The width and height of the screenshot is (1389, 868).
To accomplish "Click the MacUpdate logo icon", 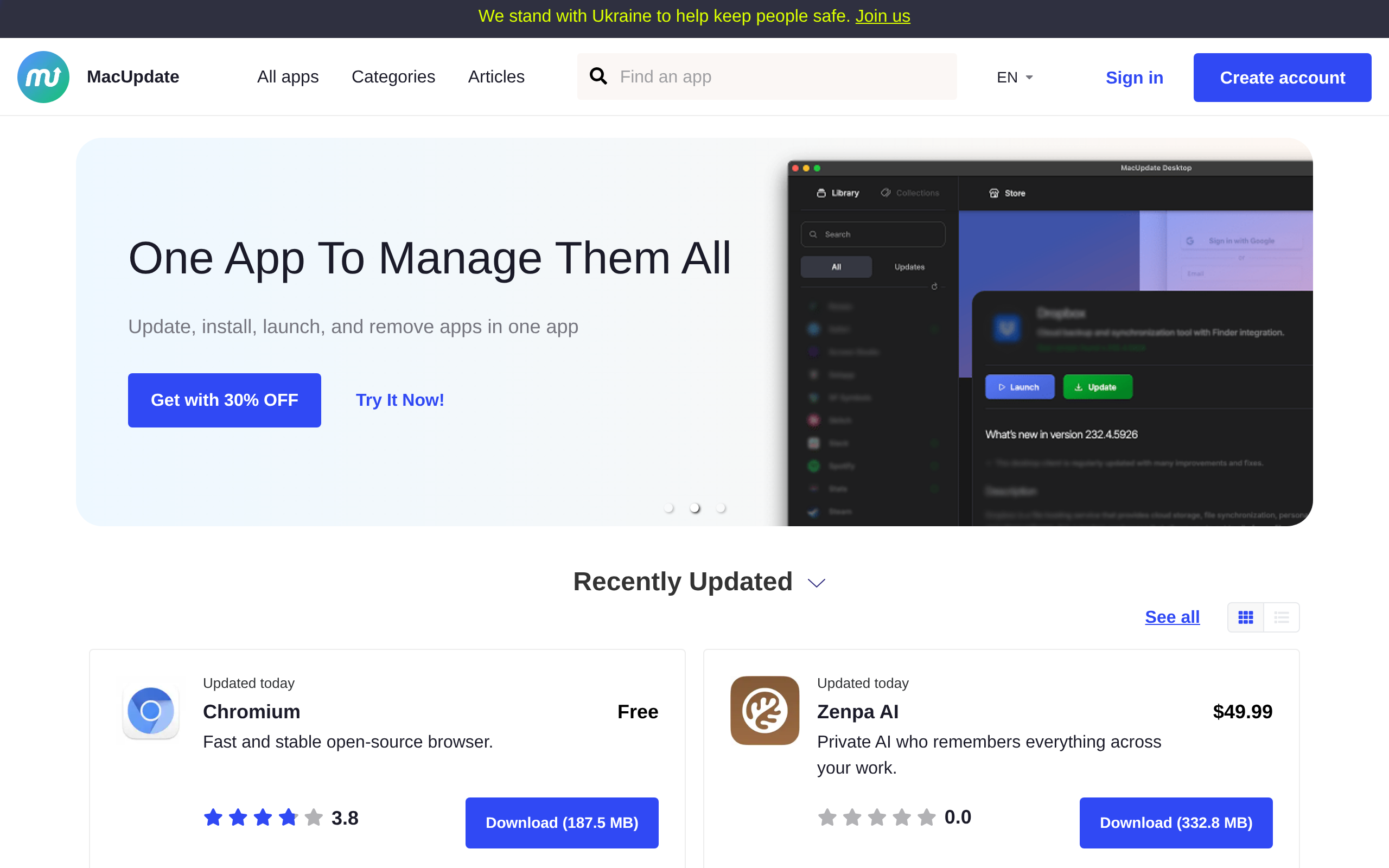I will tap(43, 77).
